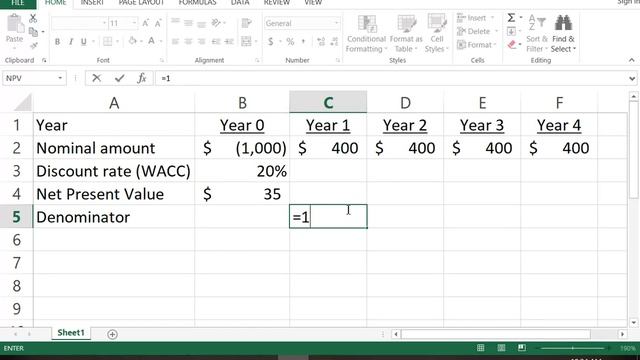Select cell B3 showing 20%
Viewport: 640px width, 360px height.
242,171
